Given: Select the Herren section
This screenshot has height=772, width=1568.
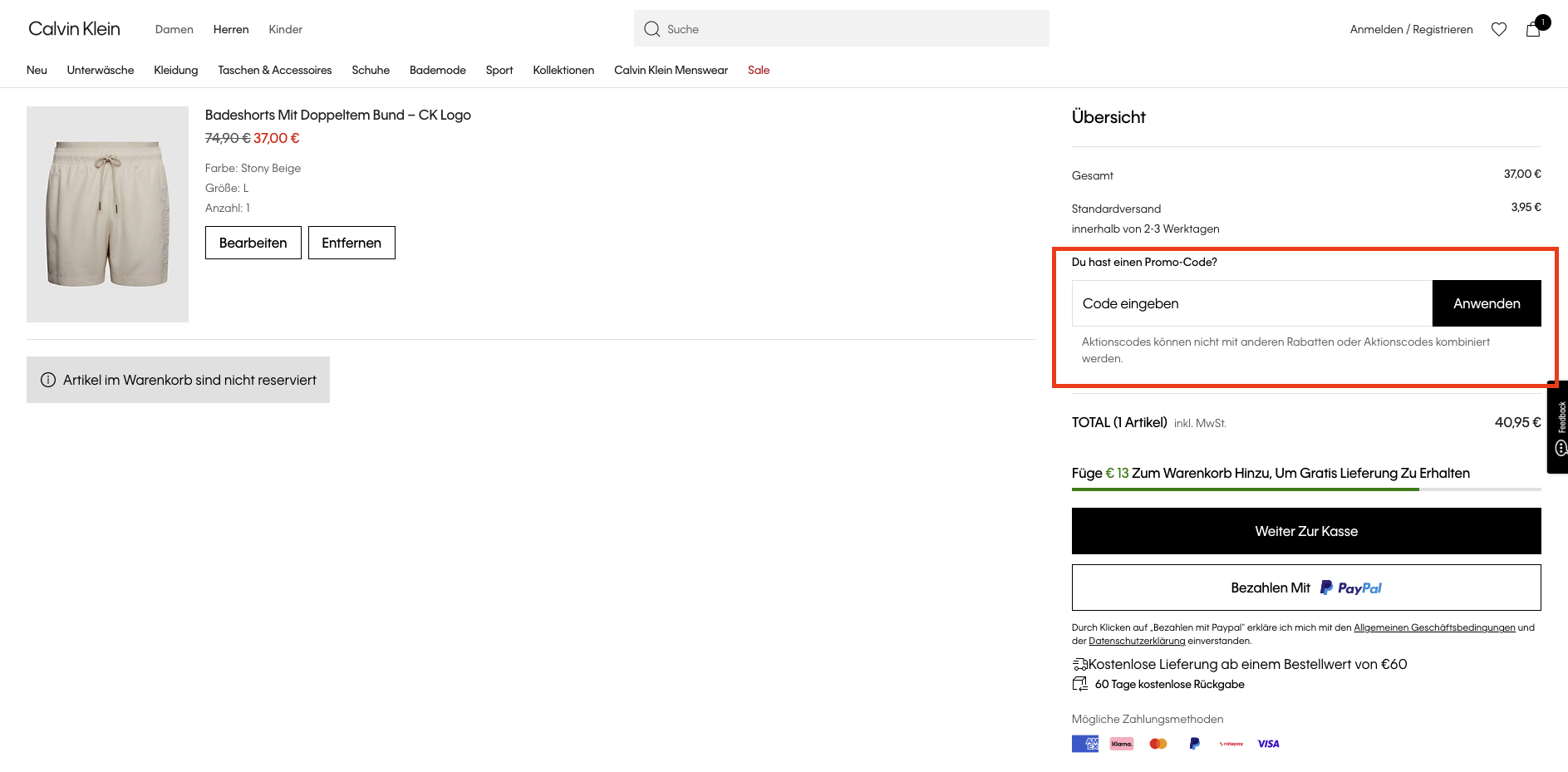Looking at the screenshot, I should pos(231,29).
